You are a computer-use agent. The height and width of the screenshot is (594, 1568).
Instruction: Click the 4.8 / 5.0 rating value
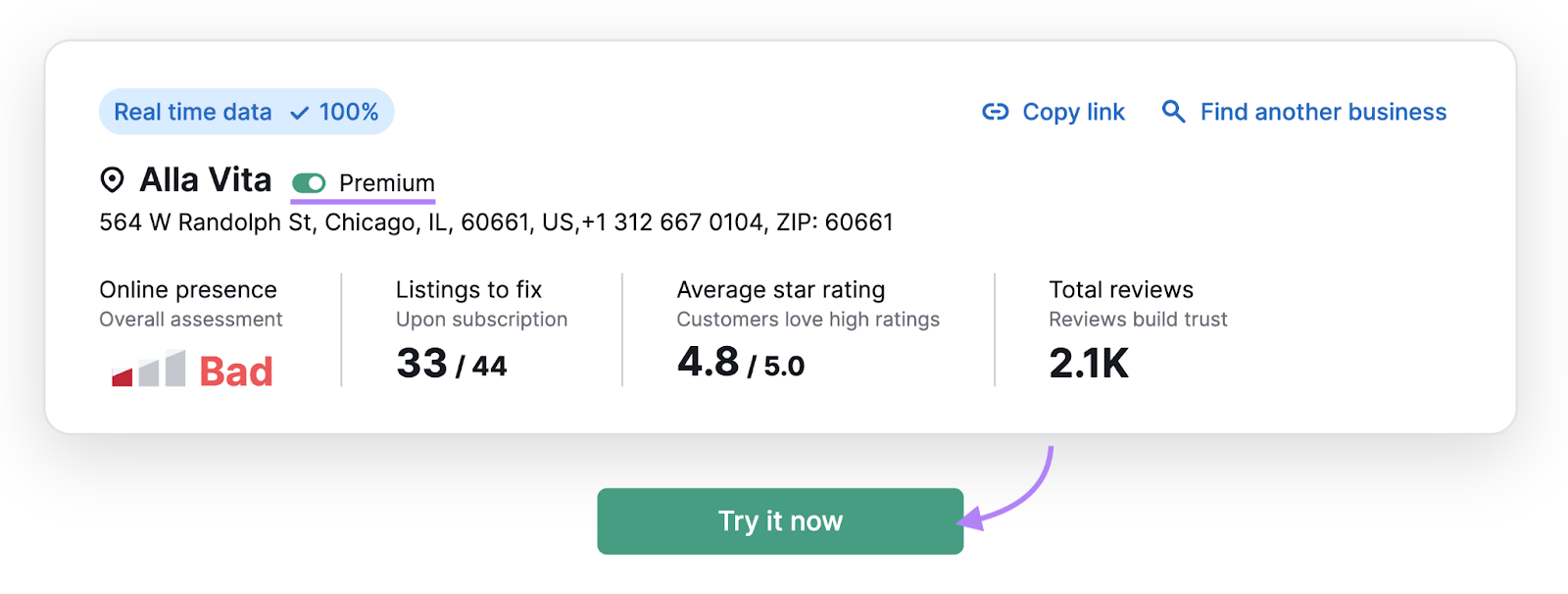pyautogui.click(x=741, y=364)
